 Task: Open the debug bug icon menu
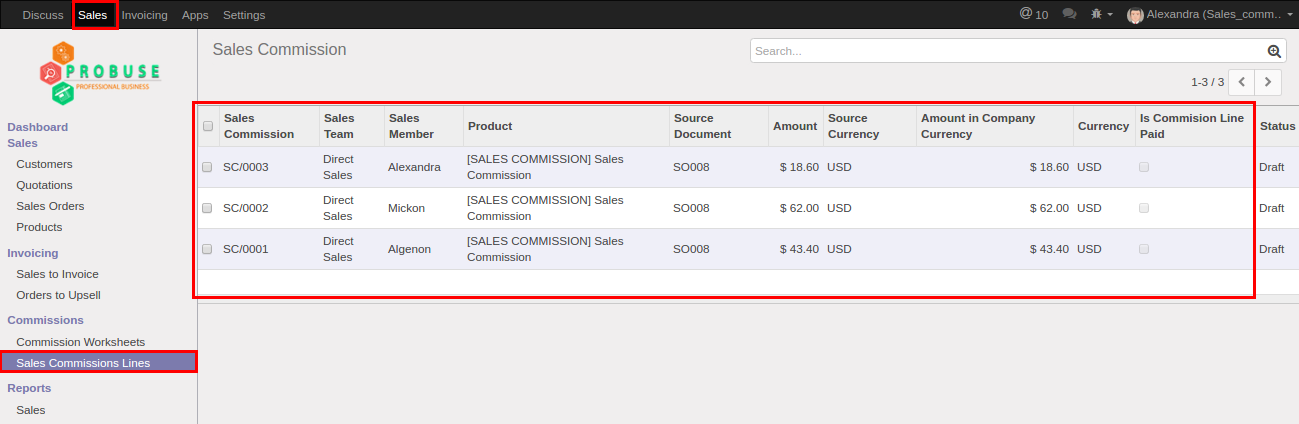point(1101,15)
